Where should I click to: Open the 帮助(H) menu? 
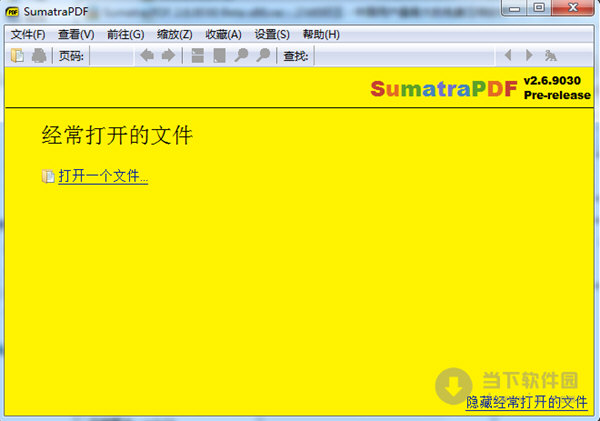coord(321,34)
